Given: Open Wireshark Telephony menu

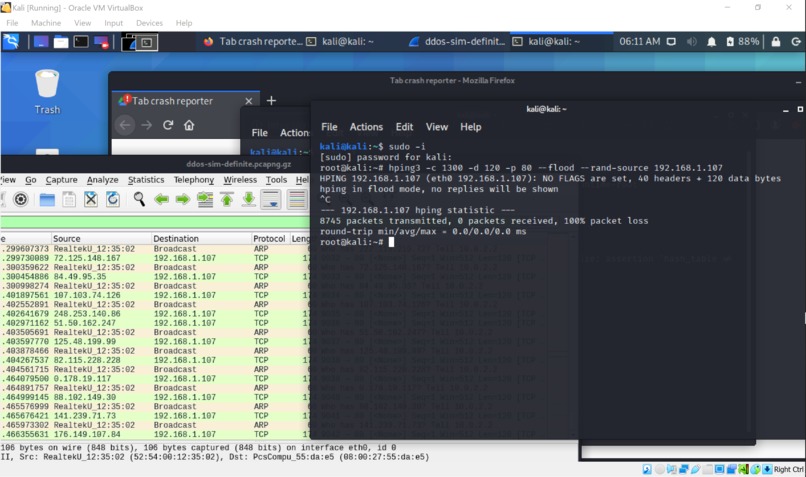Looking at the screenshot, I should [194, 180].
